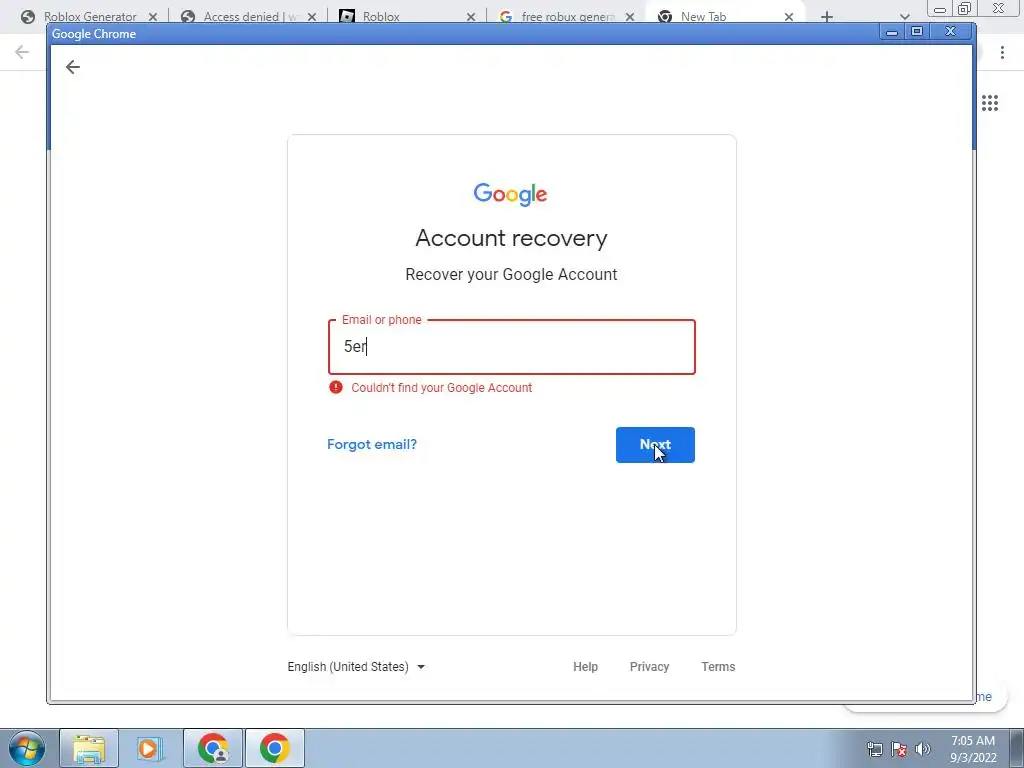Open the Forgot email? link
The width and height of the screenshot is (1024, 768).
(x=372, y=445)
